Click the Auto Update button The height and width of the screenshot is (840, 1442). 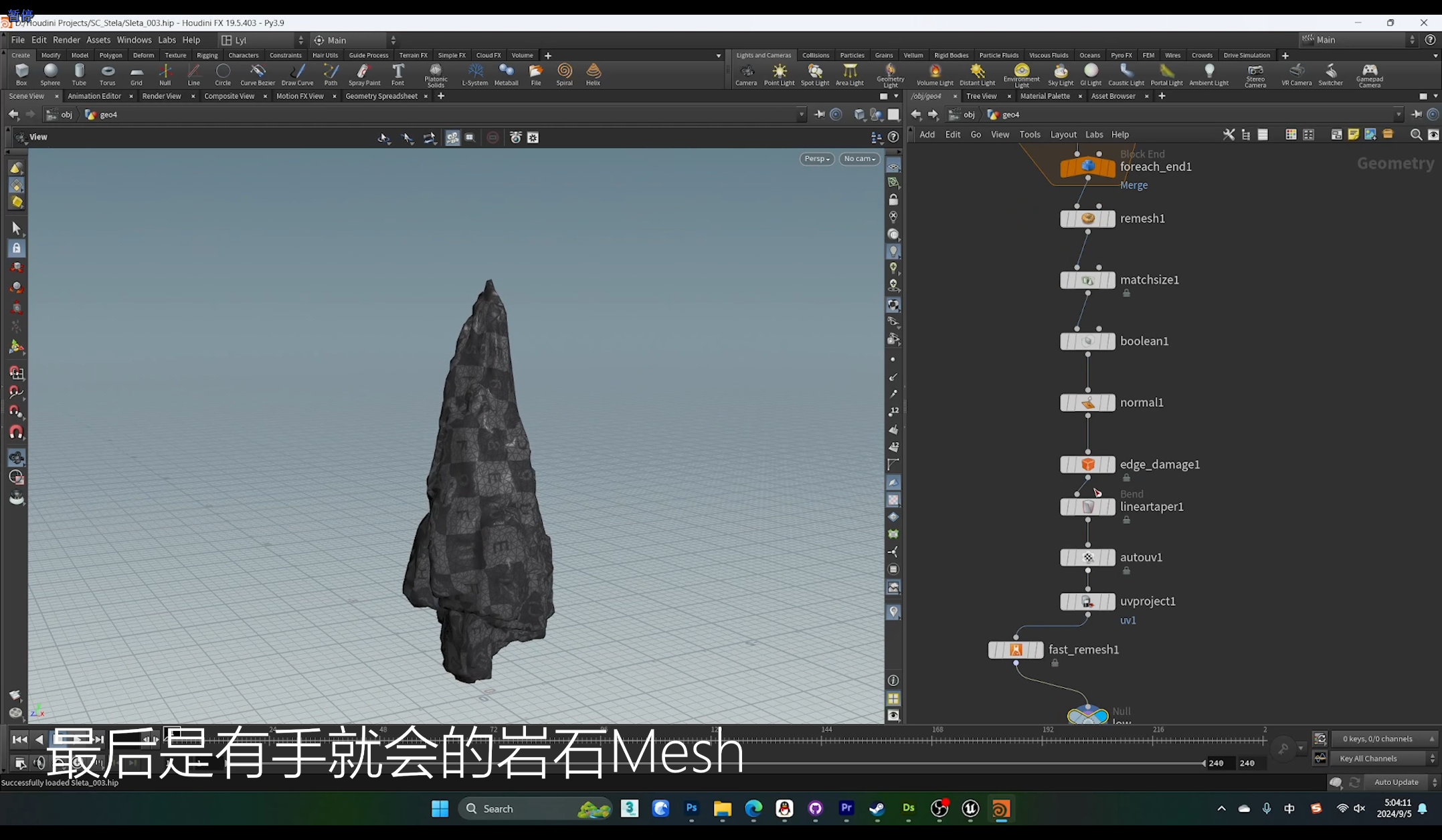pos(1396,782)
